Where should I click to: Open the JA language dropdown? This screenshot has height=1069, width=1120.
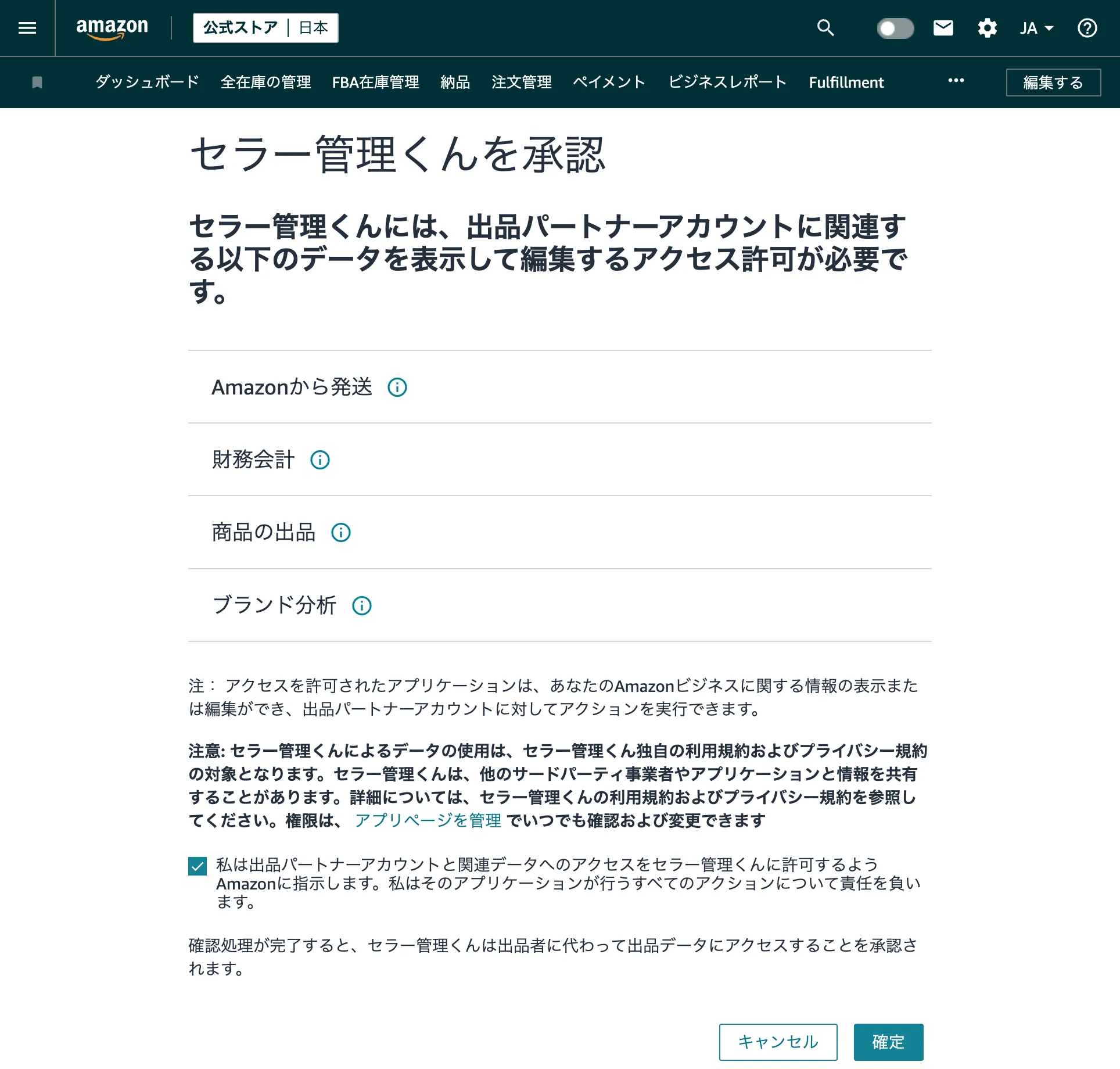pyautogui.click(x=1036, y=28)
